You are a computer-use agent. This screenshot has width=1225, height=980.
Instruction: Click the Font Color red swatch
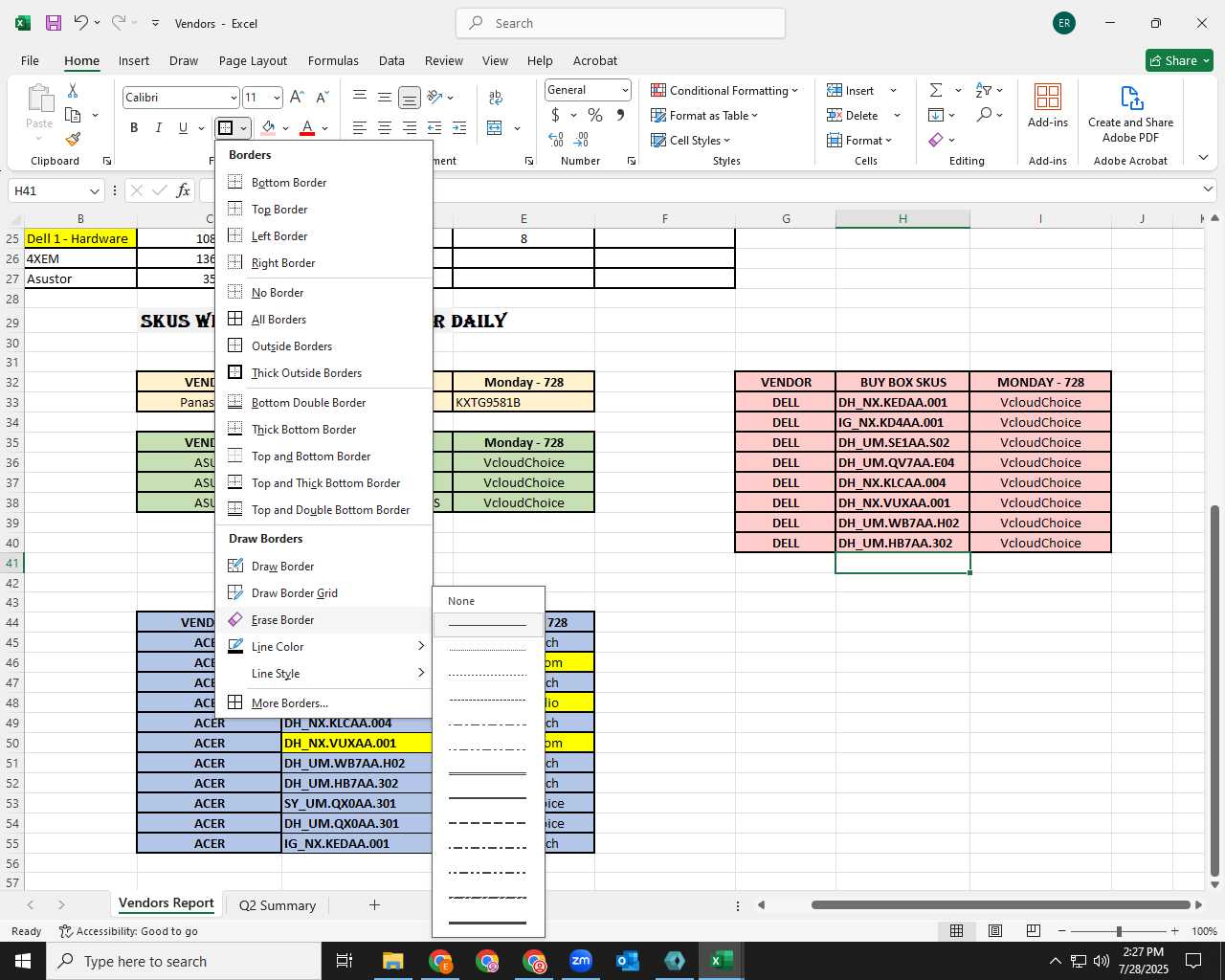306,127
